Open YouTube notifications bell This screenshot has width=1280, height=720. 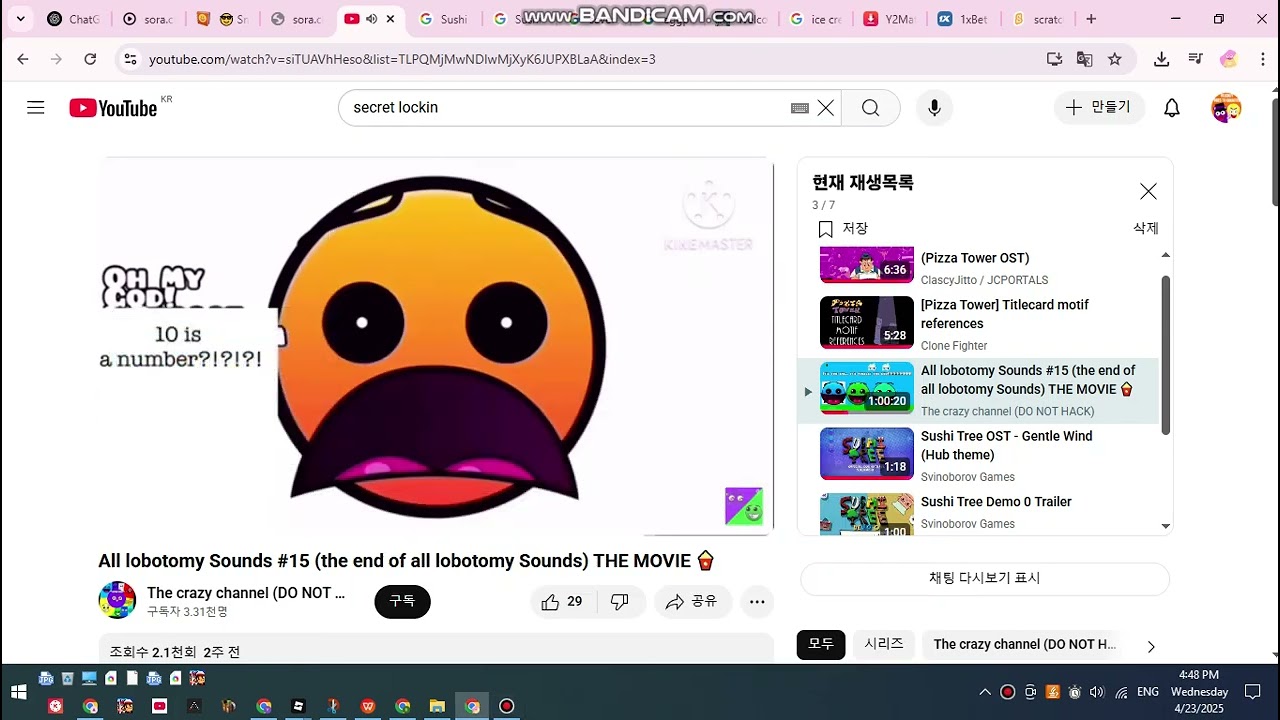click(x=1172, y=108)
